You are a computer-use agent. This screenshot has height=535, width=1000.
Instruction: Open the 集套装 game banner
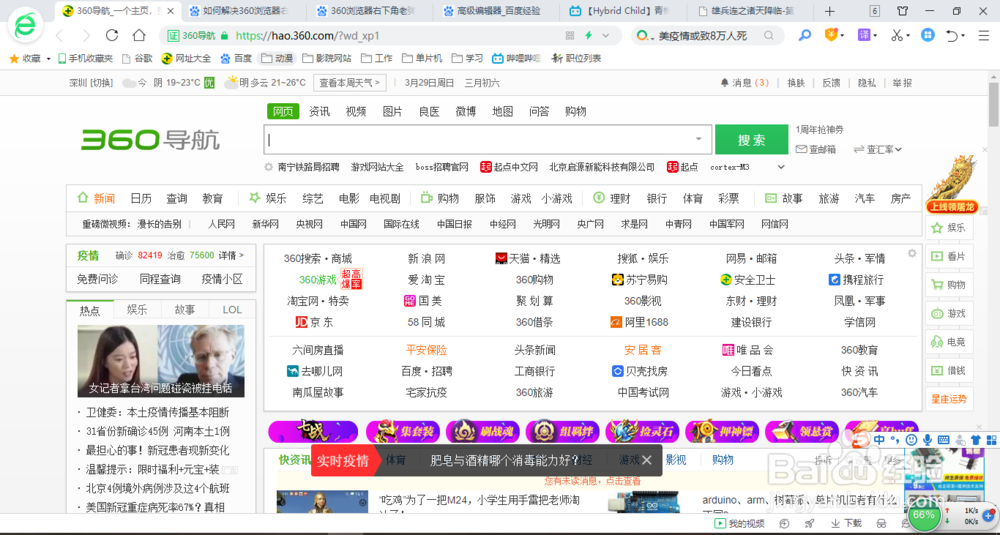402,432
